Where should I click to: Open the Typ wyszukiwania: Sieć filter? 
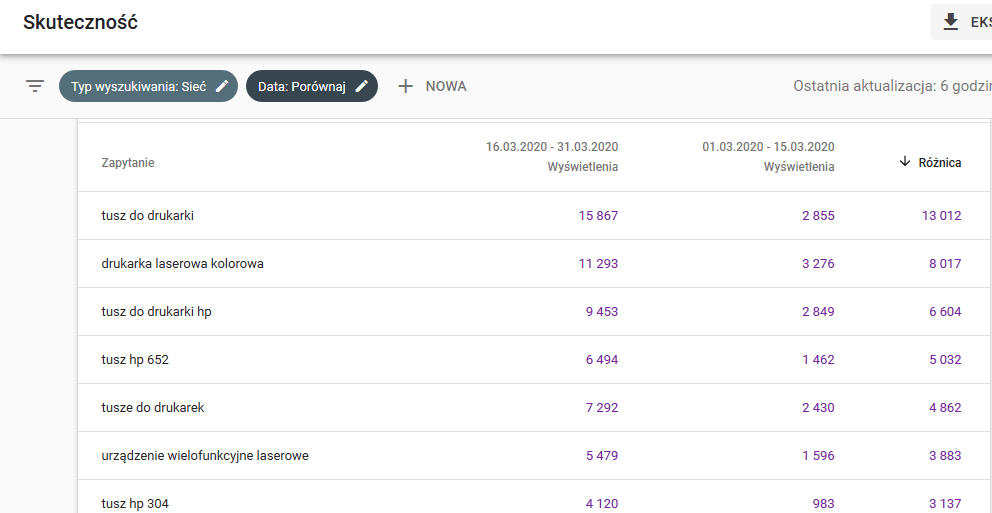click(148, 86)
